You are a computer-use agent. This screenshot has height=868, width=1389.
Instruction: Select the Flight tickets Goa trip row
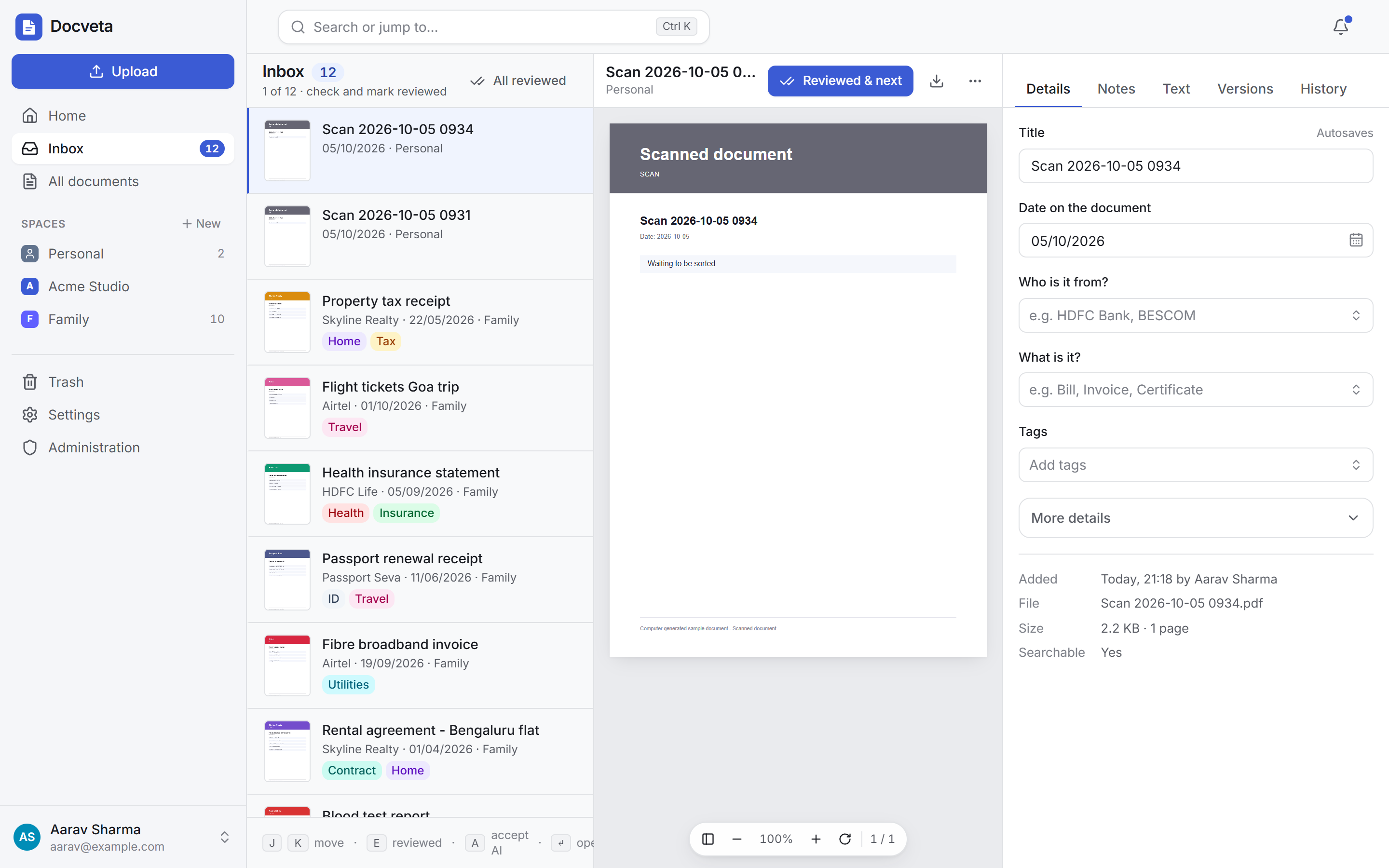coord(420,407)
